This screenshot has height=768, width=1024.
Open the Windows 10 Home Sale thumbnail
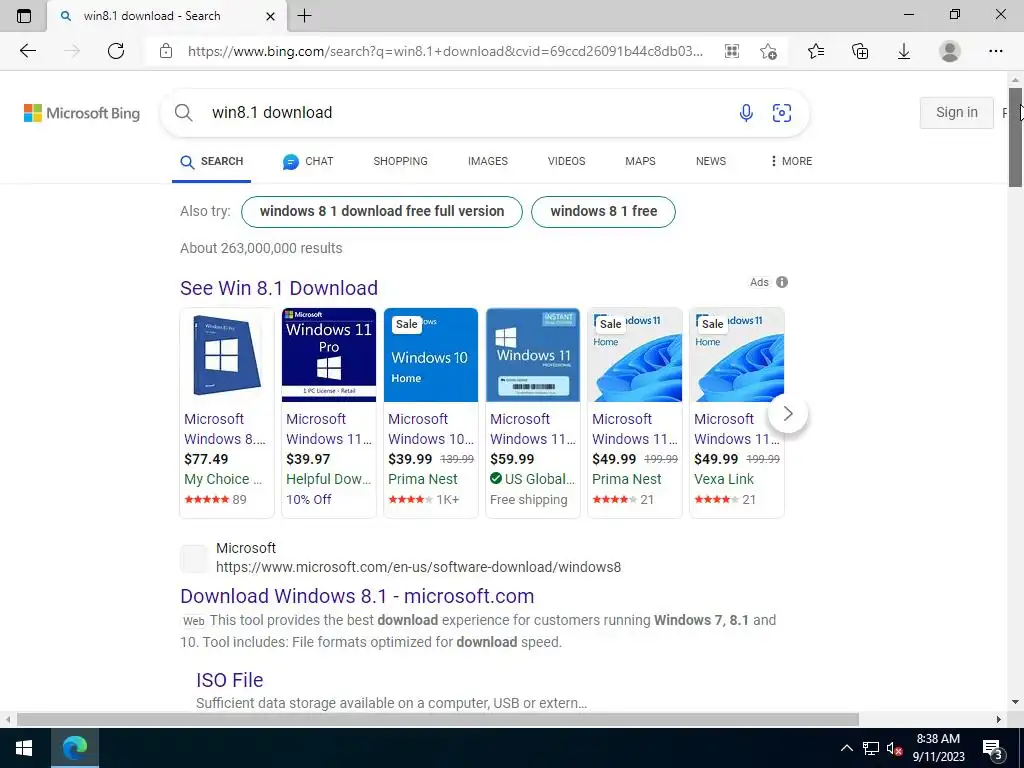pyautogui.click(x=431, y=355)
